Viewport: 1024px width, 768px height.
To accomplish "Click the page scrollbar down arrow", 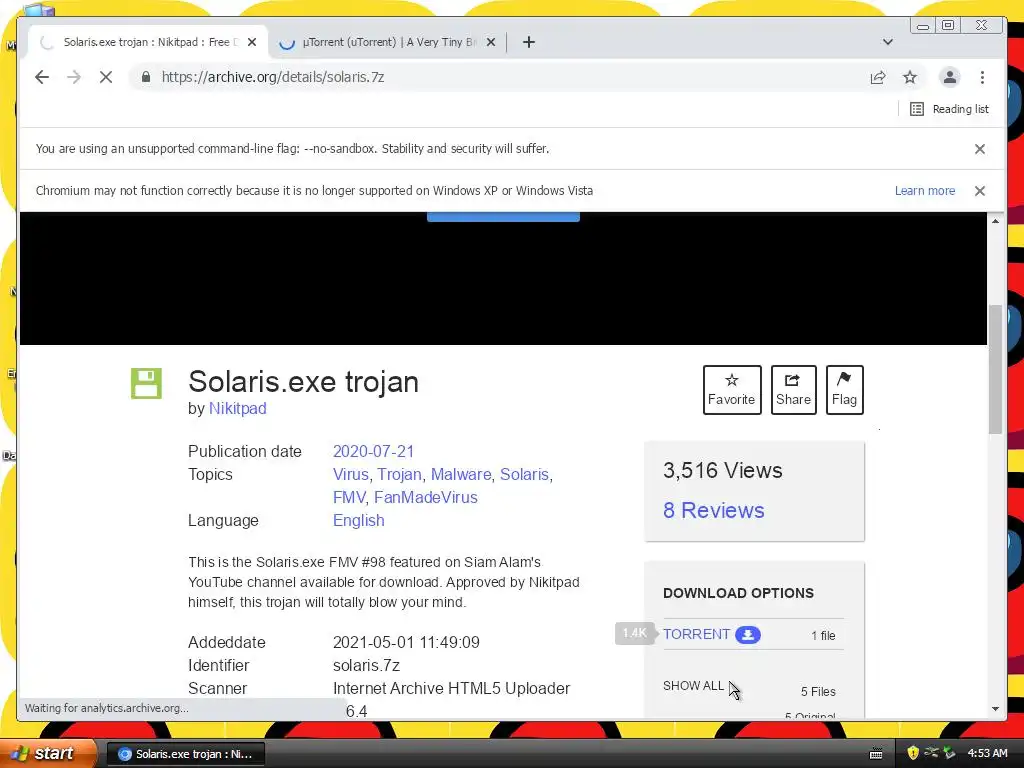I will 995,709.
